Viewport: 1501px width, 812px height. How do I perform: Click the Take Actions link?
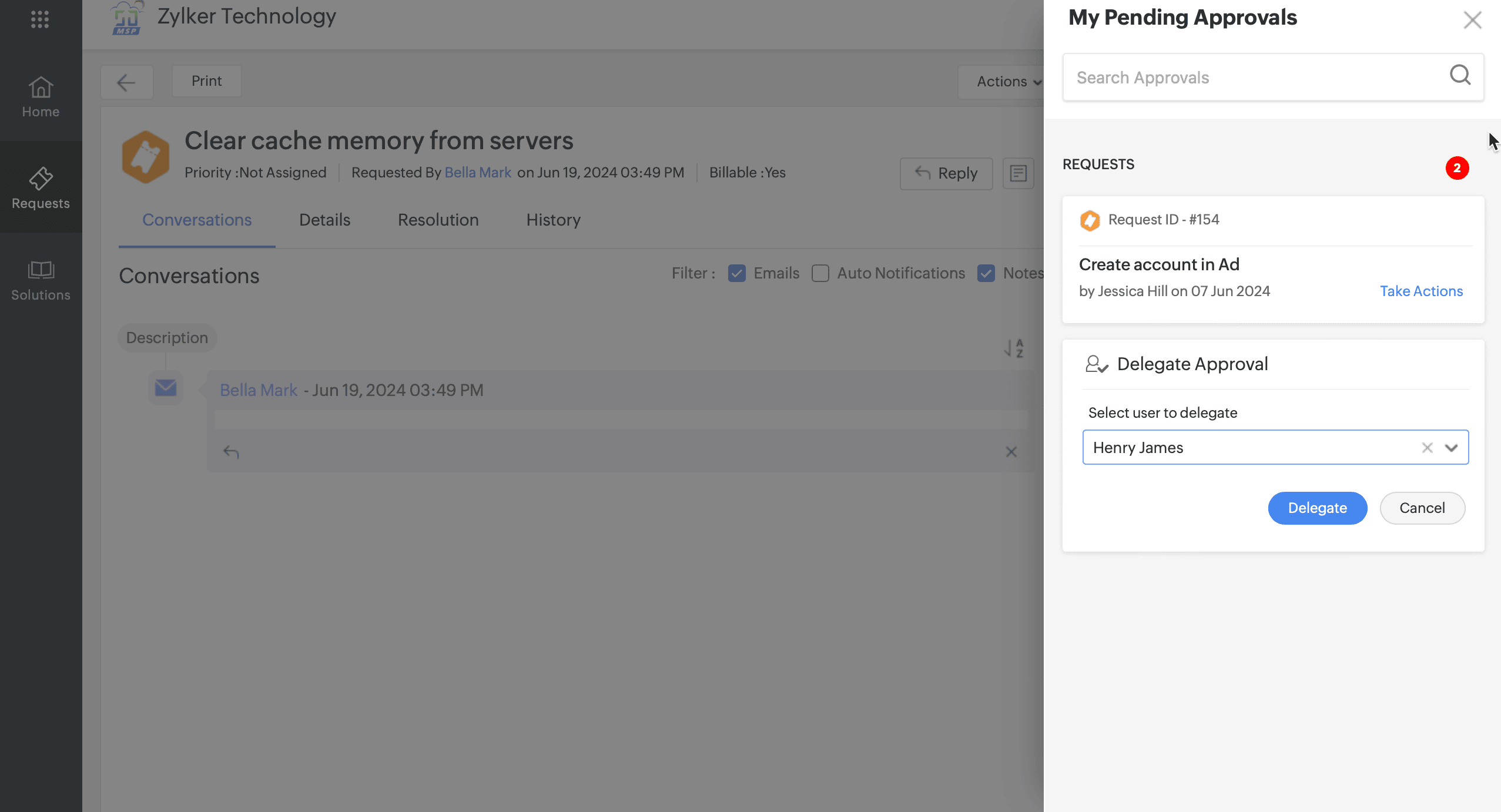pos(1421,291)
